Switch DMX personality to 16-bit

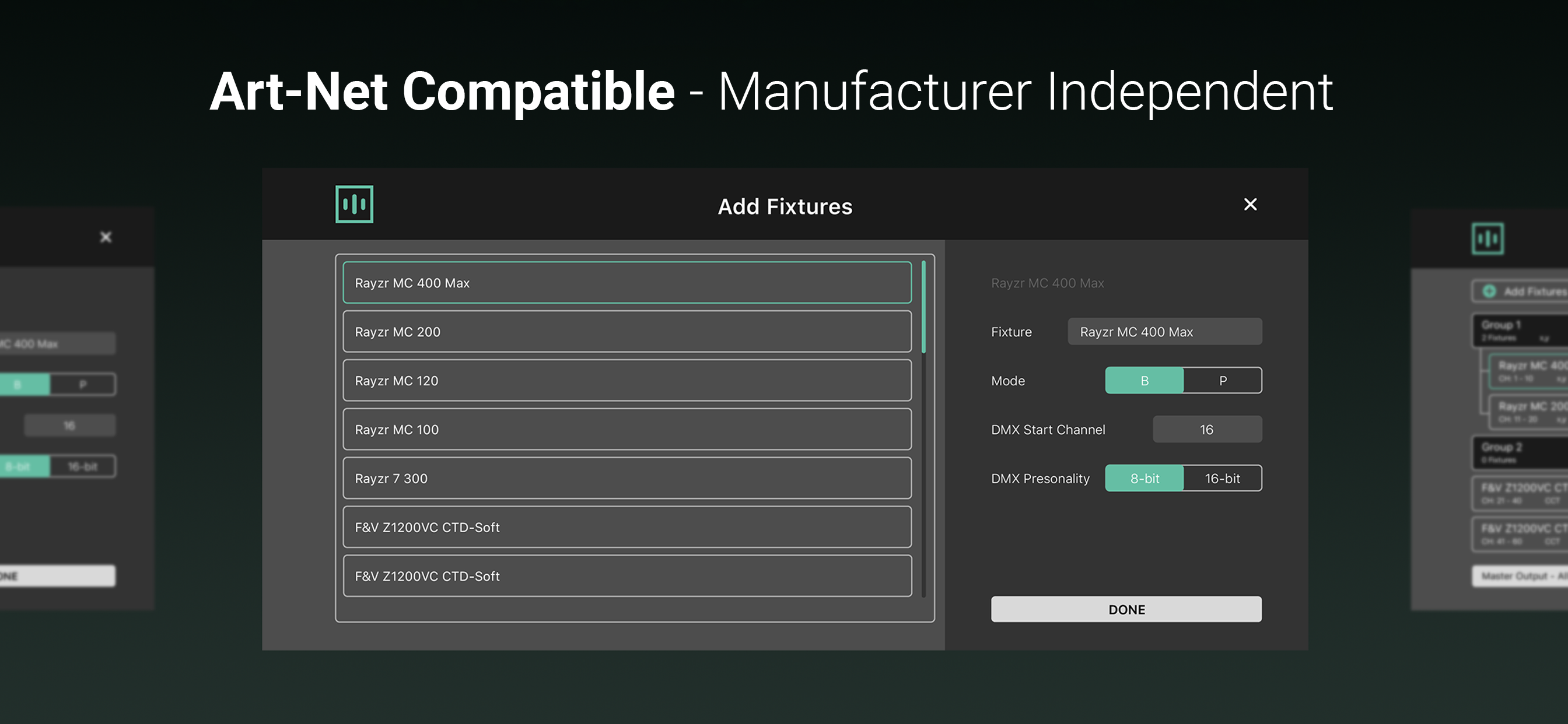click(1223, 478)
